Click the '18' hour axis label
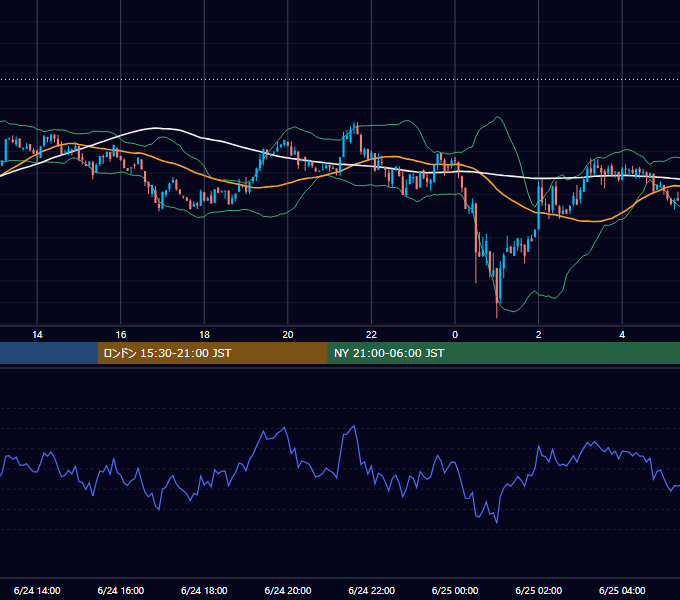Screen dimensions: 680x600 204,335
